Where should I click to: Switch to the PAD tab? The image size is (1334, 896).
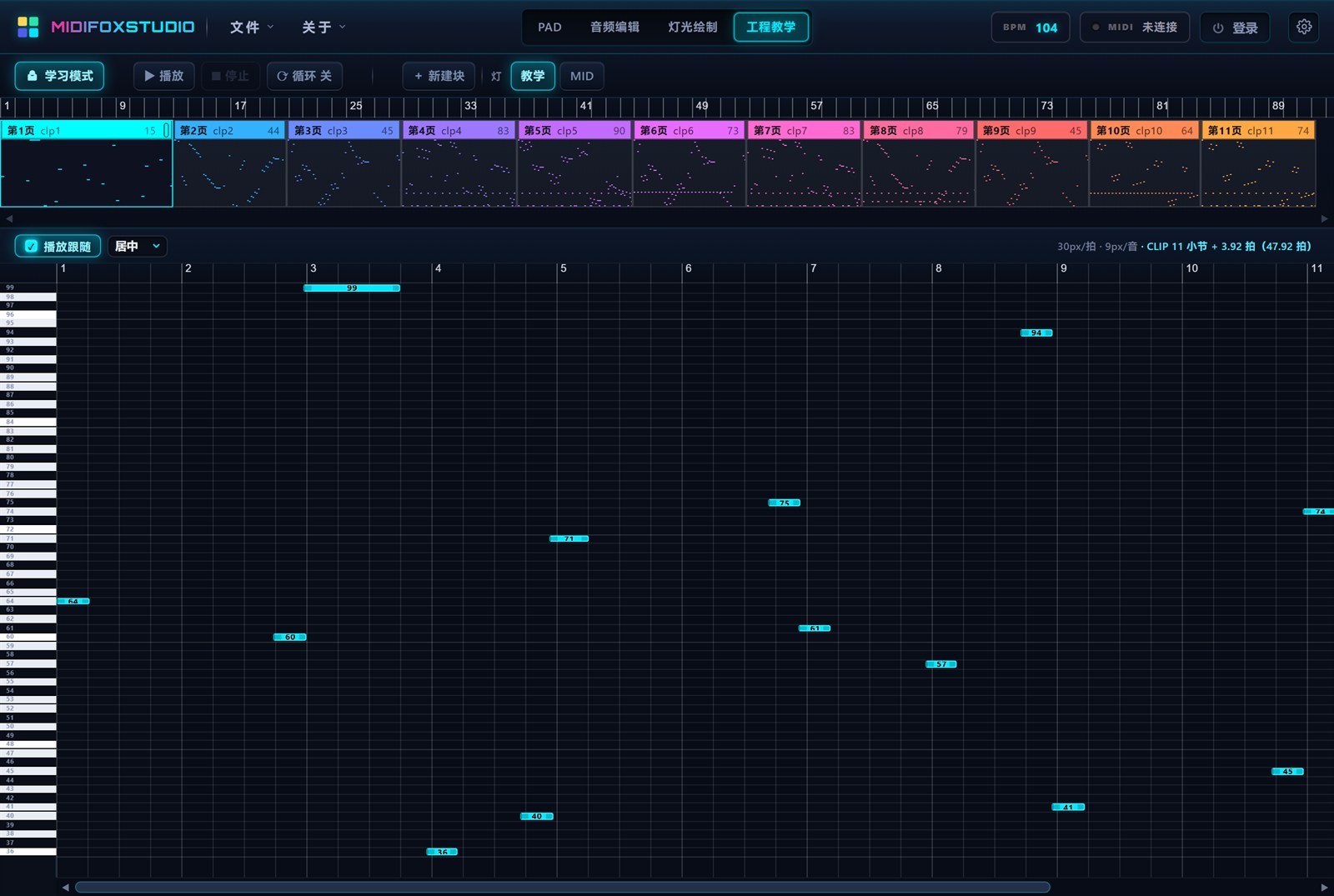tap(549, 28)
